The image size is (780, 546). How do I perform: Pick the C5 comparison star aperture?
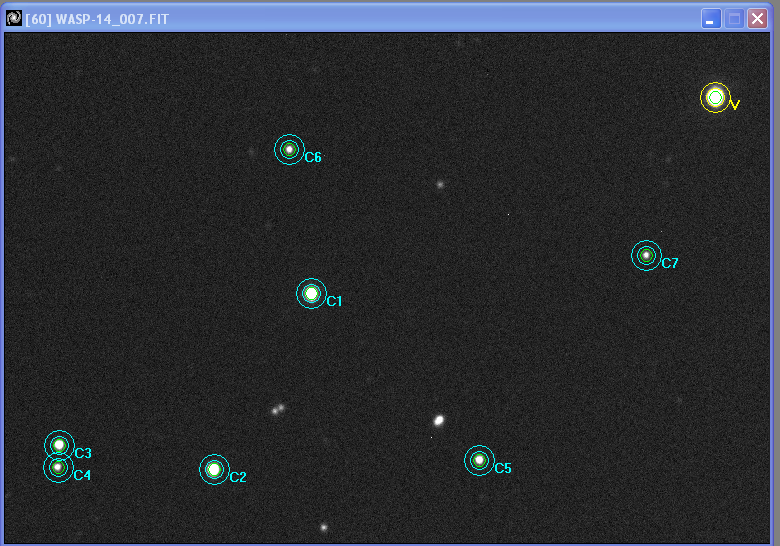tap(479, 460)
